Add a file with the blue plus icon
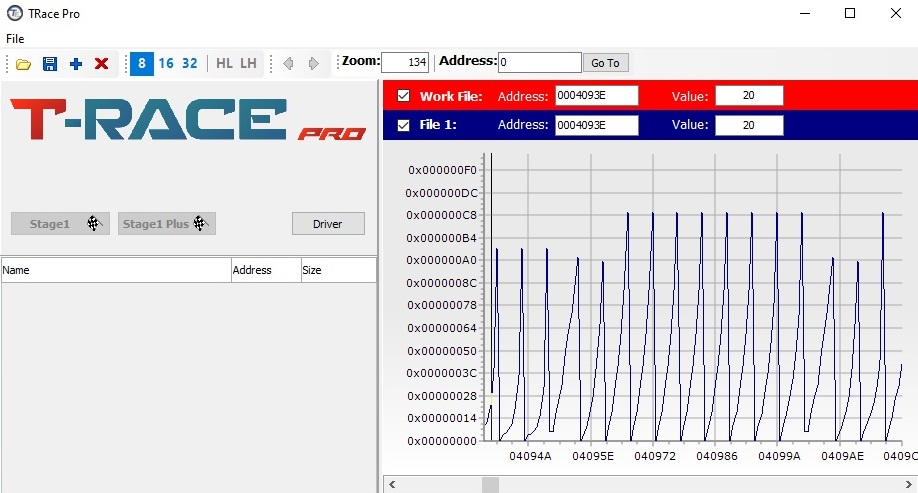The width and height of the screenshot is (918, 493). tap(76, 63)
